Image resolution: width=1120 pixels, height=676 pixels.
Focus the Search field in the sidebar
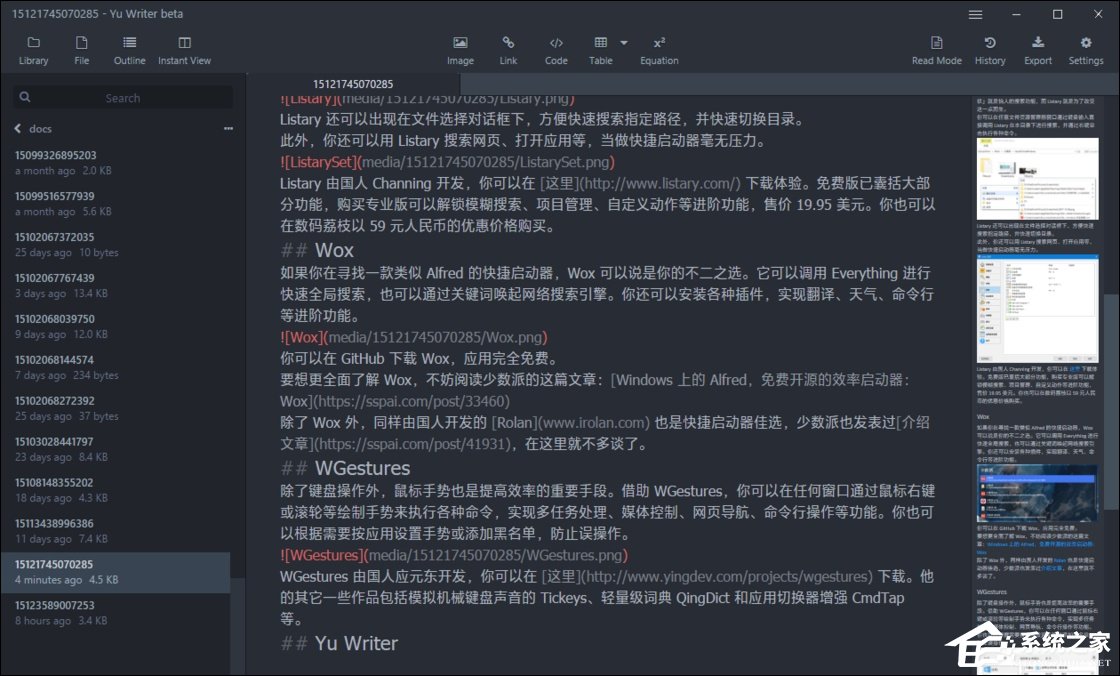[x=122, y=98]
